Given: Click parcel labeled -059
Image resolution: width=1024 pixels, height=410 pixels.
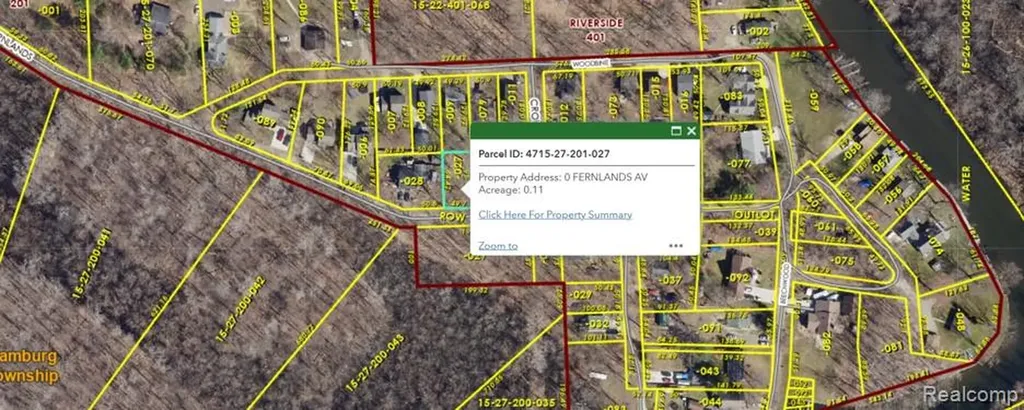Looking at the screenshot, I should 814,99.
